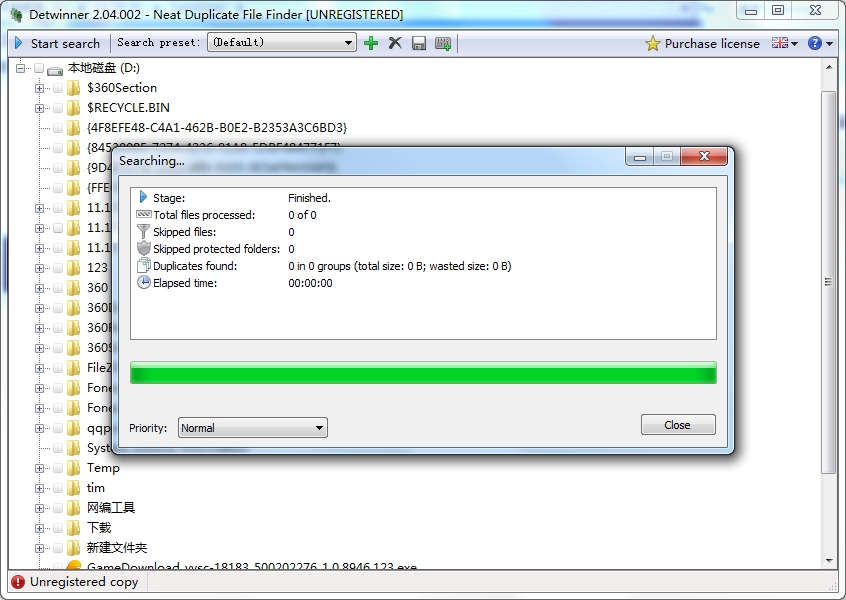Check the $360Section folder checkbox
This screenshot has height=600, width=846.
(58, 88)
